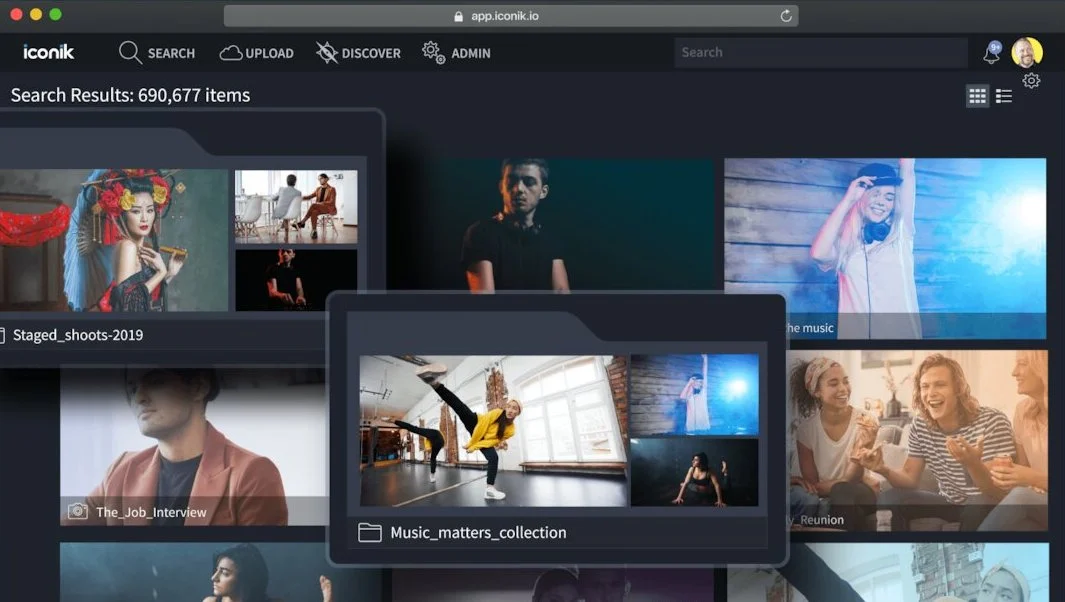Open the user profile avatar
The image size is (1065, 602).
1026,52
